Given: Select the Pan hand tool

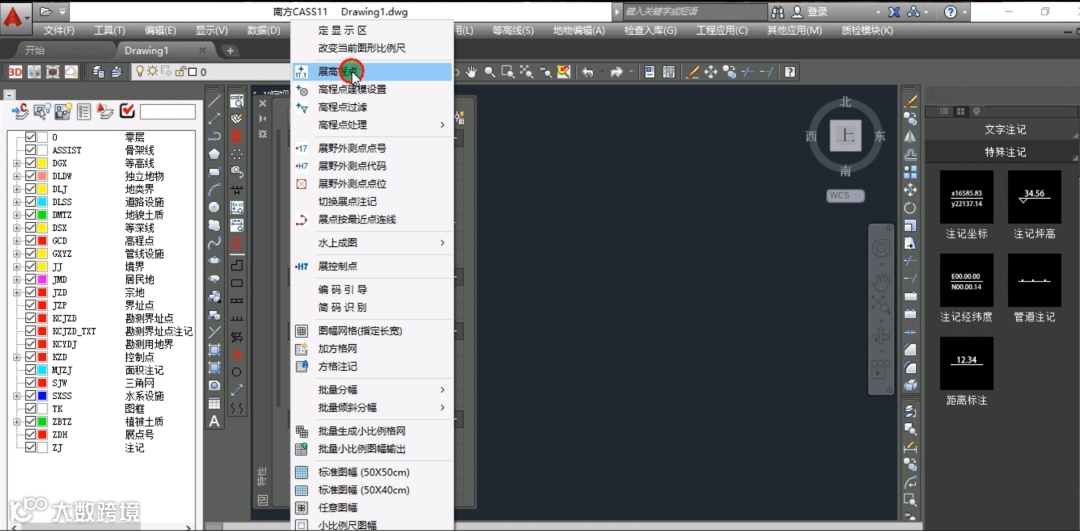Looking at the screenshot, I should tap(472, 72).
